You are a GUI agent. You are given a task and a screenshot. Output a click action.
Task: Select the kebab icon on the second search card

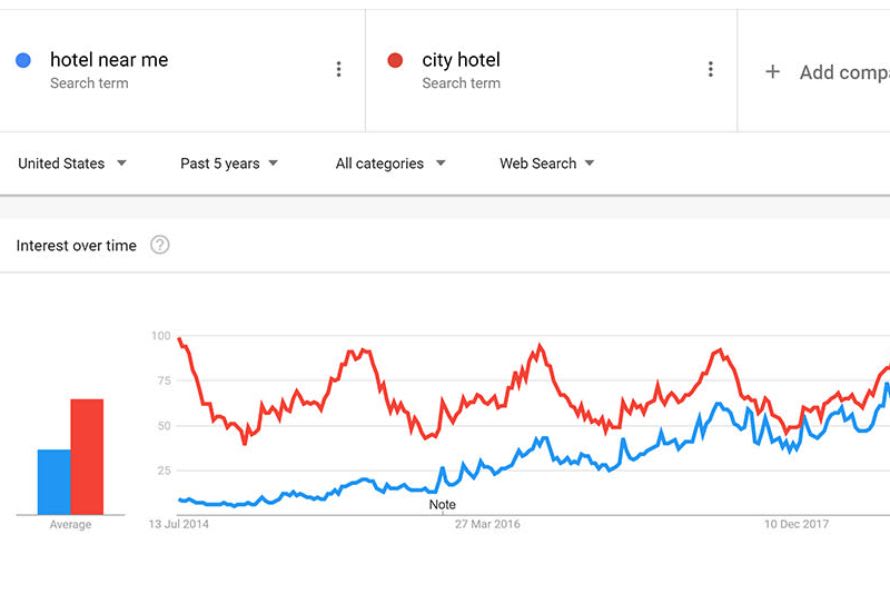[x=711, y=68]
